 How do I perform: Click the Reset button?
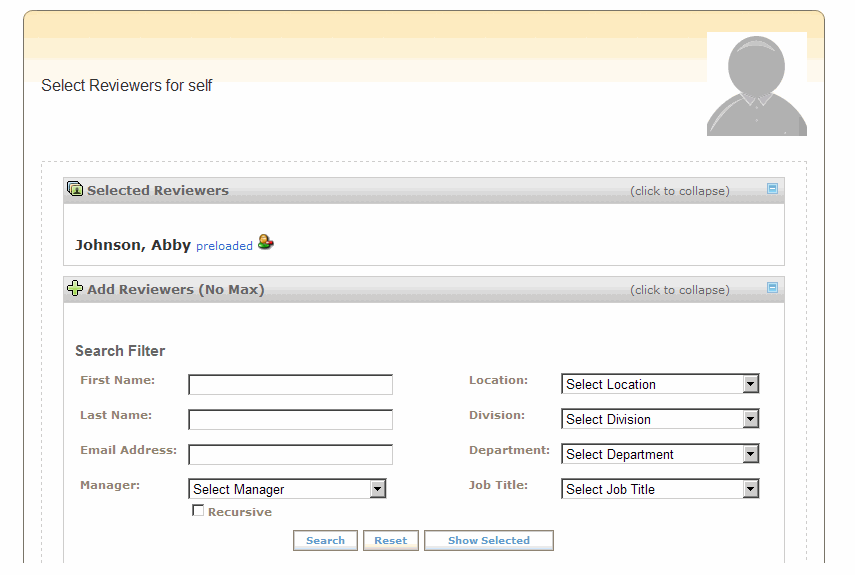[390, 540]
